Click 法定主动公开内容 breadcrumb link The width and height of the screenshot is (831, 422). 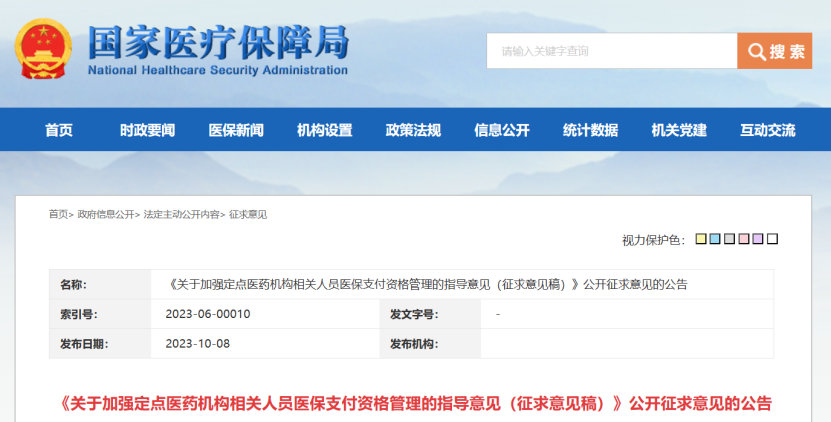[182, 214]
